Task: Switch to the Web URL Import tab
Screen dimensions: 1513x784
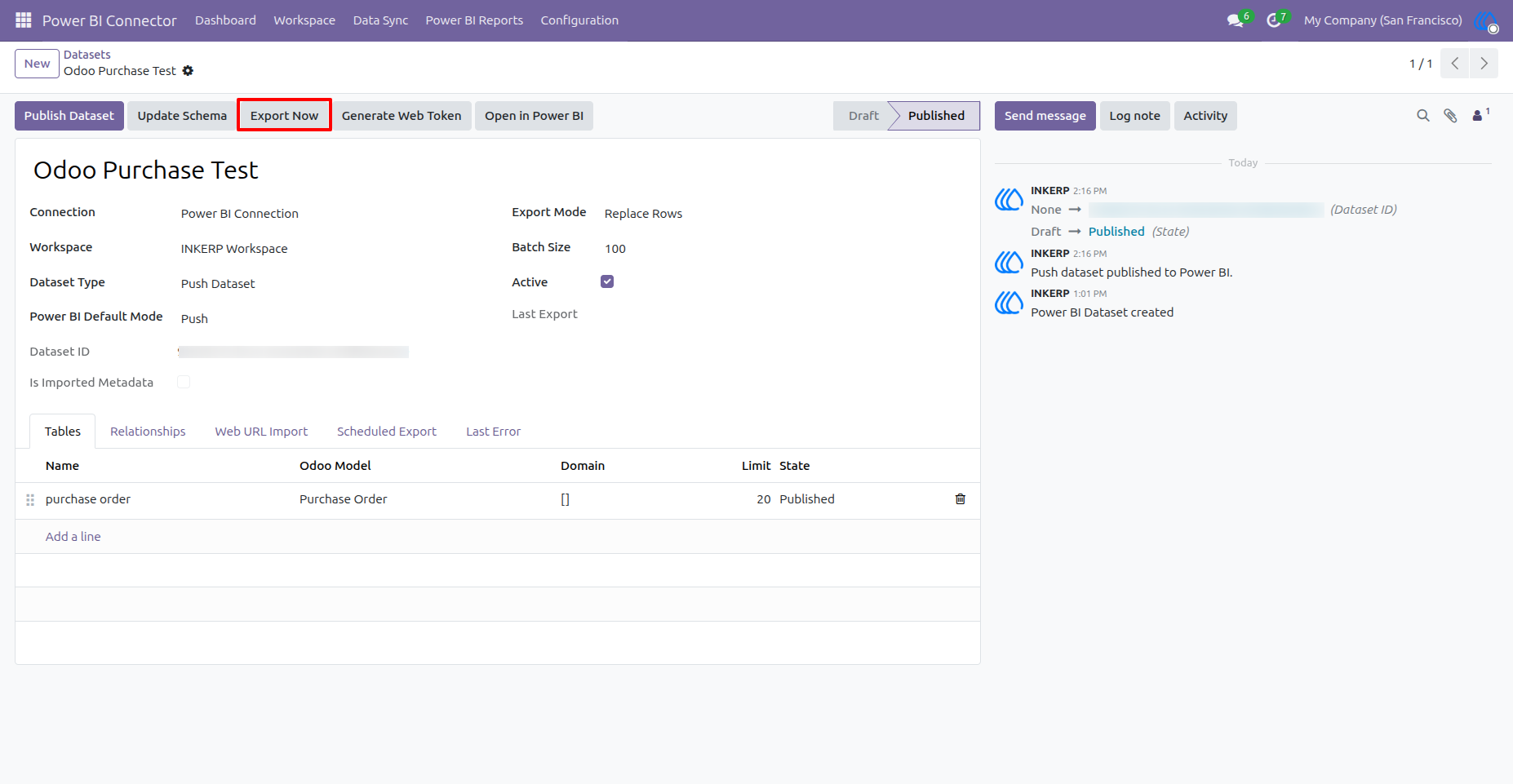Action: pos(261,432)
